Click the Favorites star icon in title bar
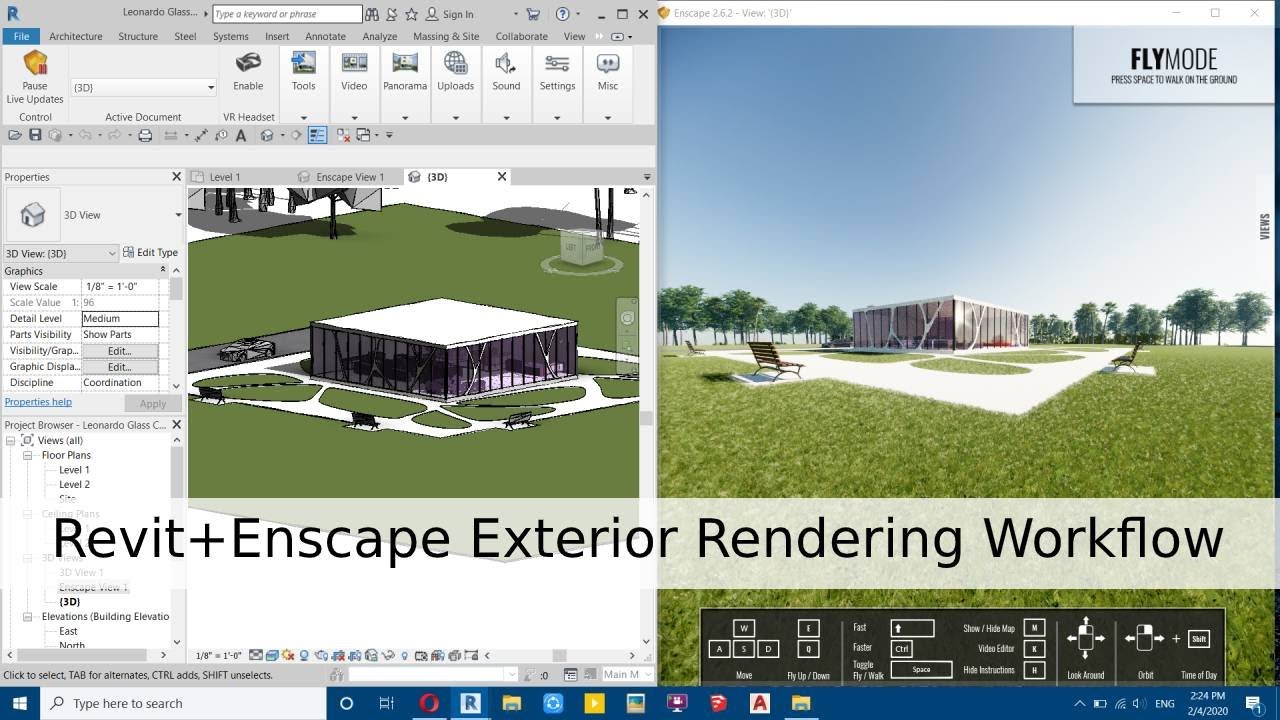The height and width of the screenshot is (720, 1280). click(x=411, y=14)
